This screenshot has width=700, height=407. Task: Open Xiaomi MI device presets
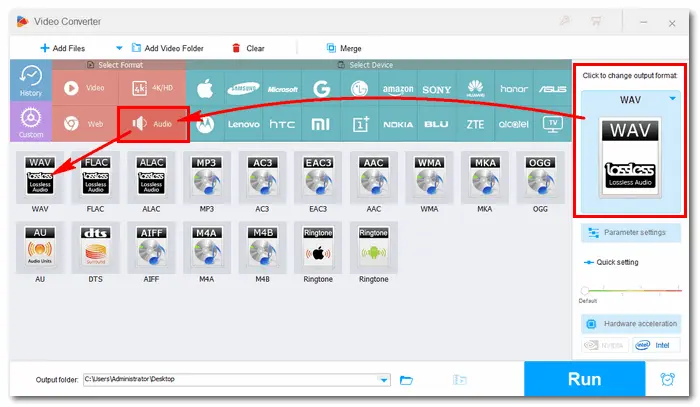tap(321, 124)
